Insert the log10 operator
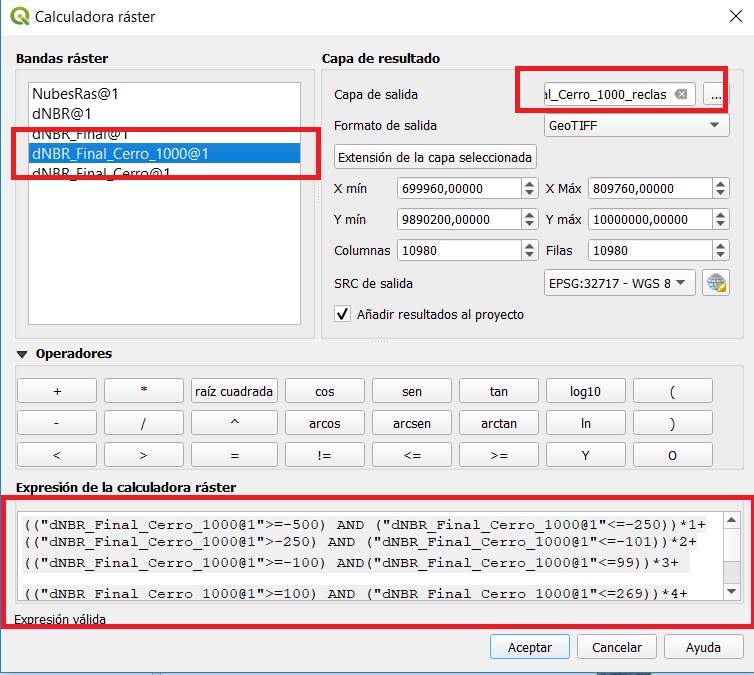754x675 pixels. (x=585, y=391)
